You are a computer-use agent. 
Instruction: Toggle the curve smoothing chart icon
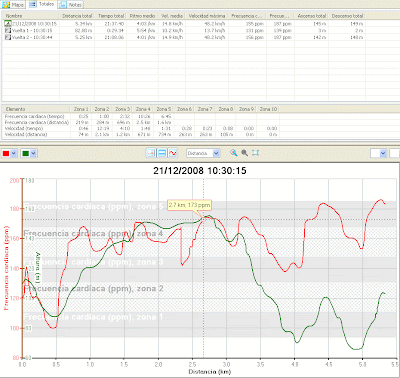[x=173, y=153]
